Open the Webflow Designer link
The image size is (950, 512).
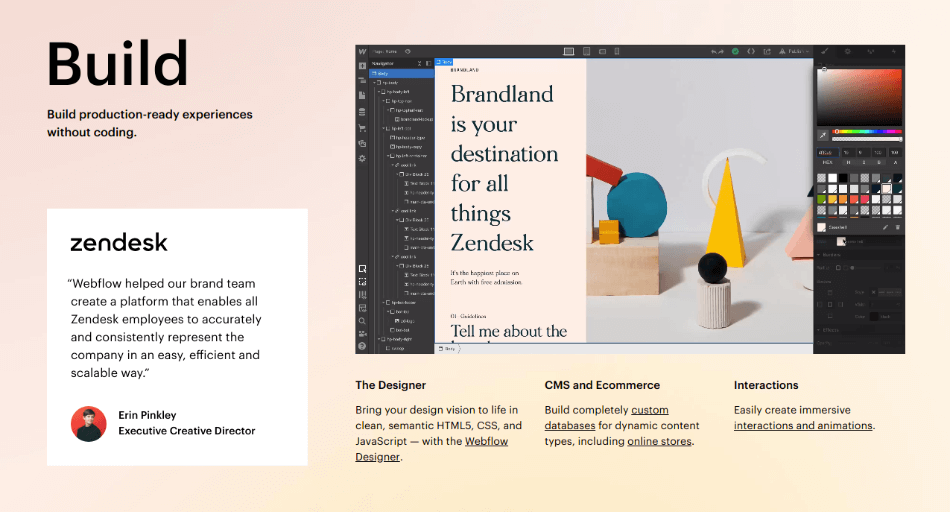pyautogui.click(x=432, y=449)
